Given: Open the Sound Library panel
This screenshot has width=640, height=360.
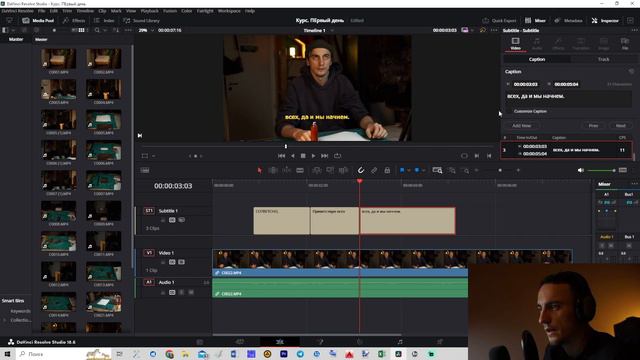Looking at the screenshot, I should click(141, 20).
